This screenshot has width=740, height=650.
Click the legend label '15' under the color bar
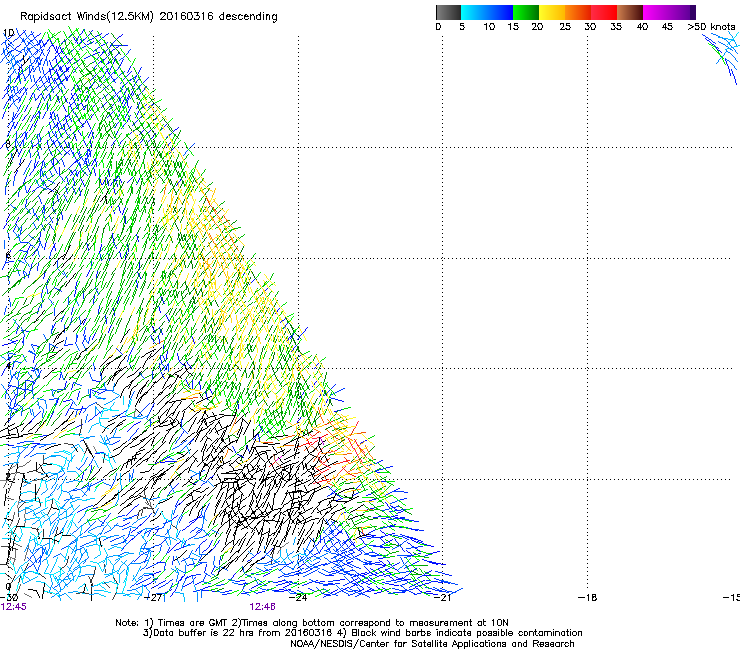click(513, 27)
